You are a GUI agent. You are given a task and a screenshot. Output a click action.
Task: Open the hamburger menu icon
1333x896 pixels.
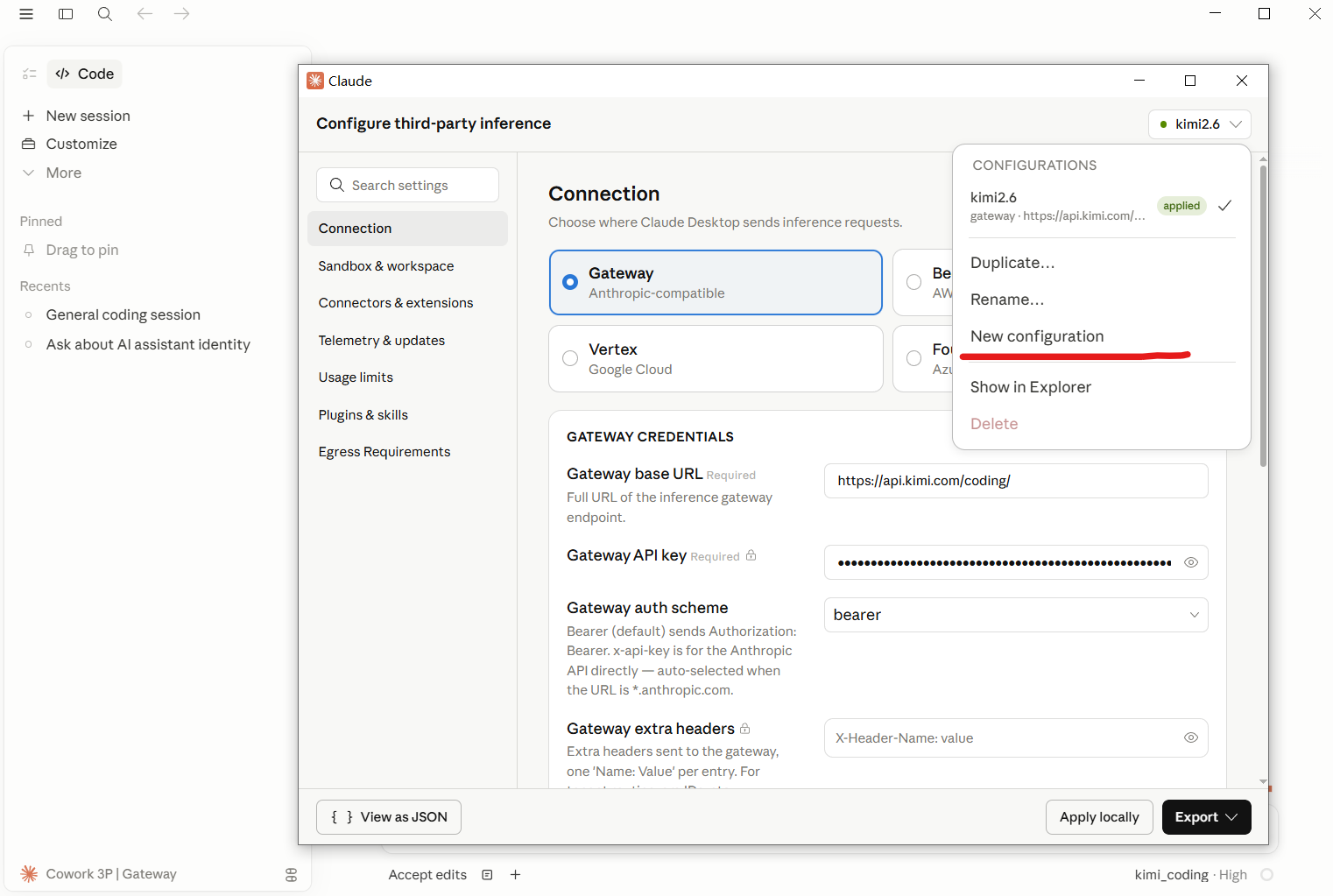tap(26, 14)
